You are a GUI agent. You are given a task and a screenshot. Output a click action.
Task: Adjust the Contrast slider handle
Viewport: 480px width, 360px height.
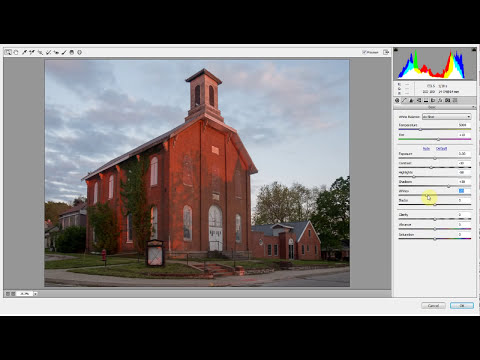(x=431, y=167)
